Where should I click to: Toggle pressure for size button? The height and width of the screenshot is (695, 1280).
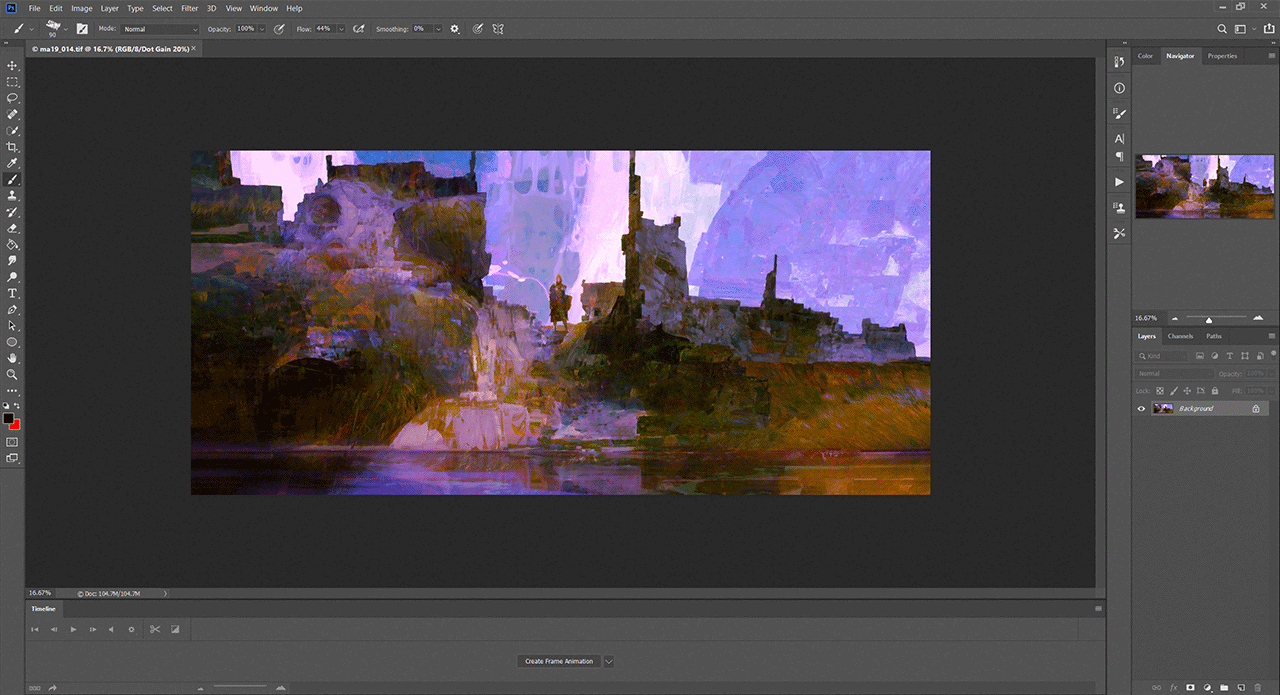point(478,29)
